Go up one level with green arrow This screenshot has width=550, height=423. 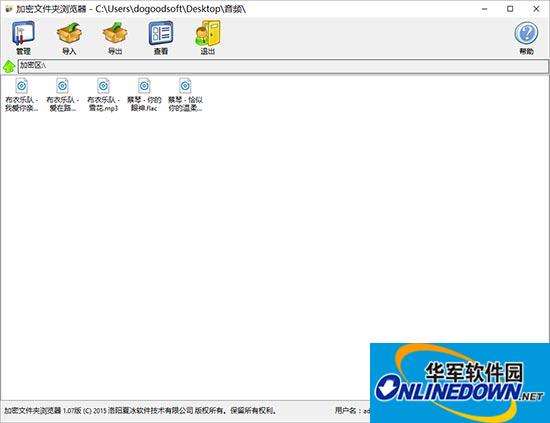(9, 66)
